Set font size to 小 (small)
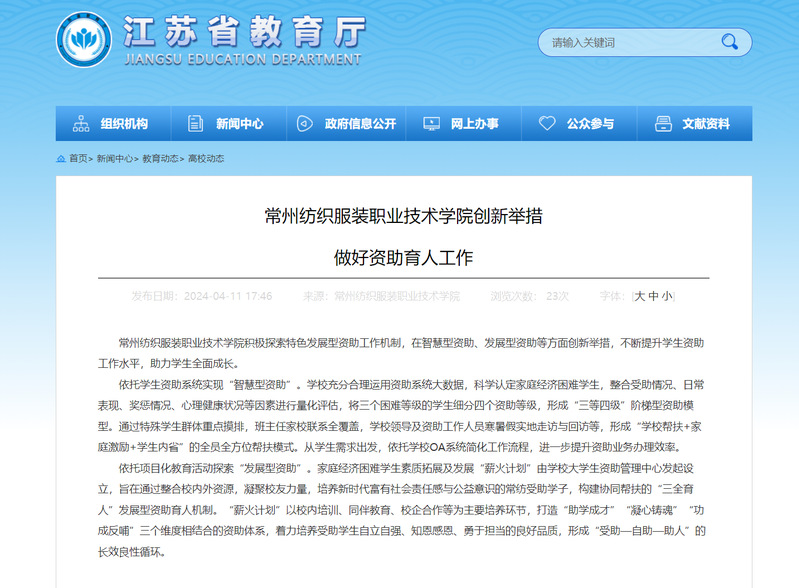The width and height of the screenshot is (799, 588). point(667,296)
